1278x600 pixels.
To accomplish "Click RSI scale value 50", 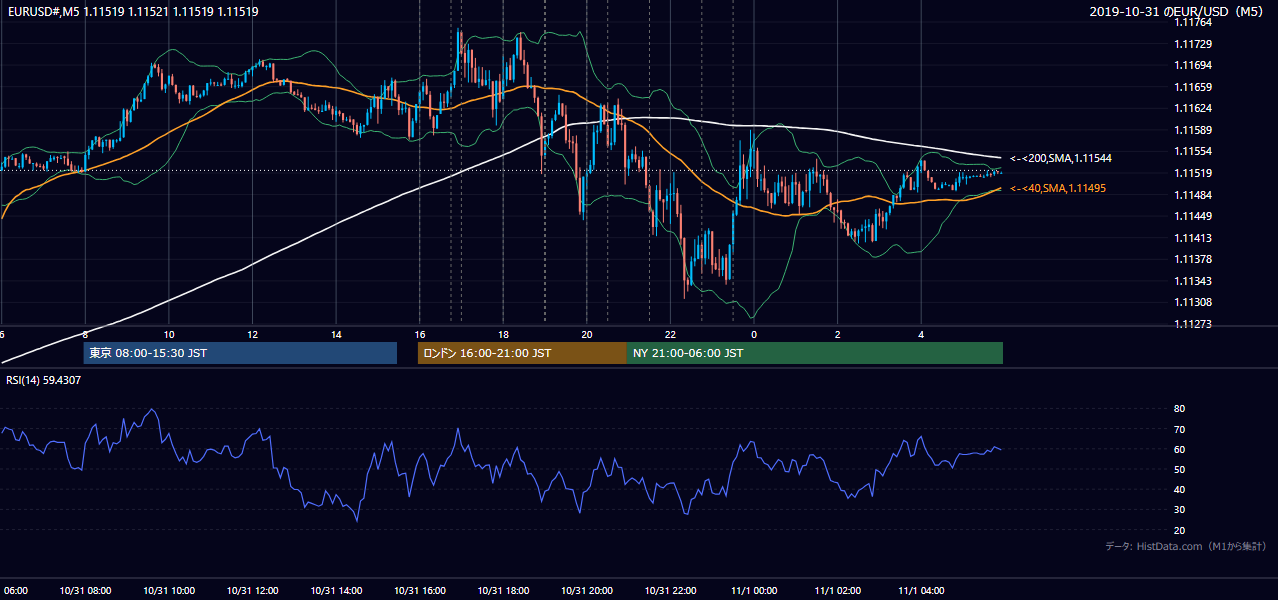I will (1179, 469).
